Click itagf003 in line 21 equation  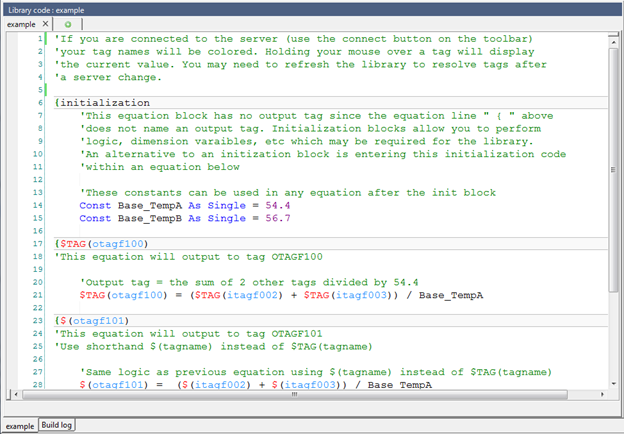coord(361,295)
